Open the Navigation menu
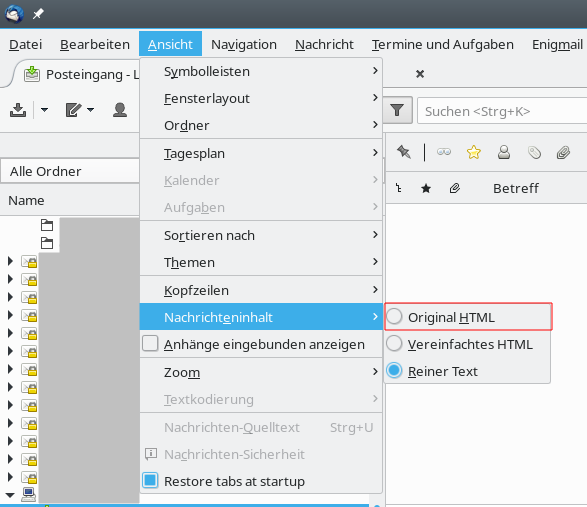This screenshot has height=507, width=587. 244,44
